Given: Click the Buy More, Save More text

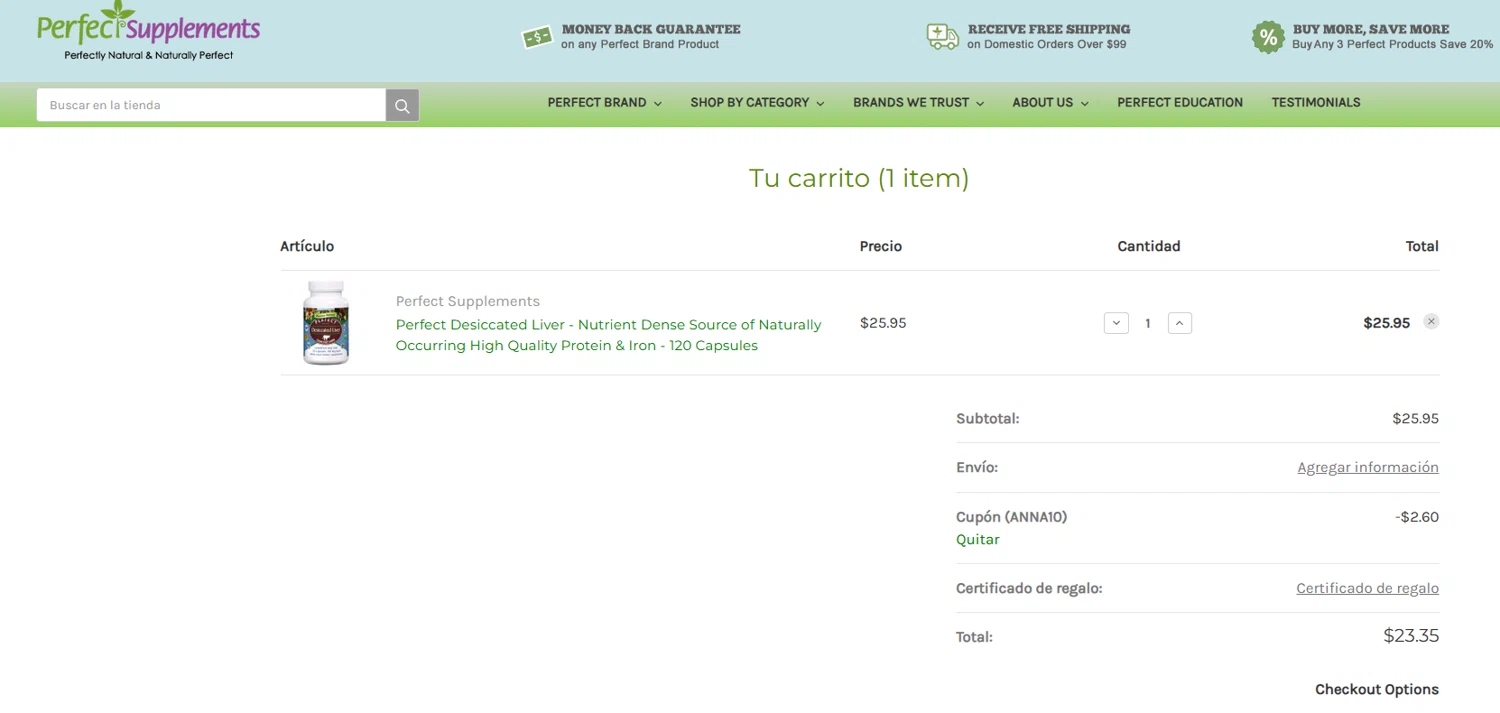Looking at the screenshot, I should click(x=1371, y=29).
